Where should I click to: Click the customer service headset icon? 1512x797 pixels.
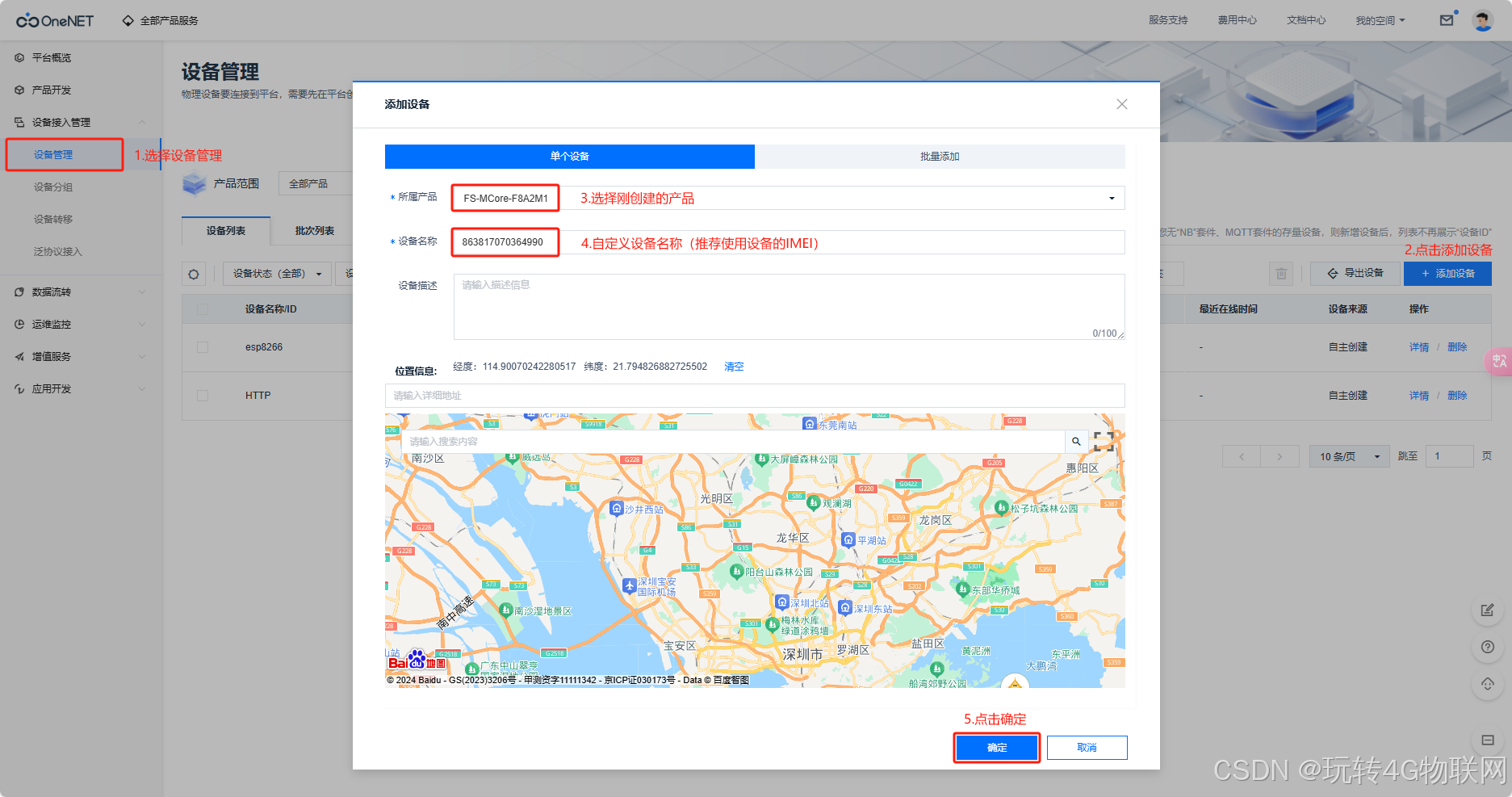tap(1488, 684)
